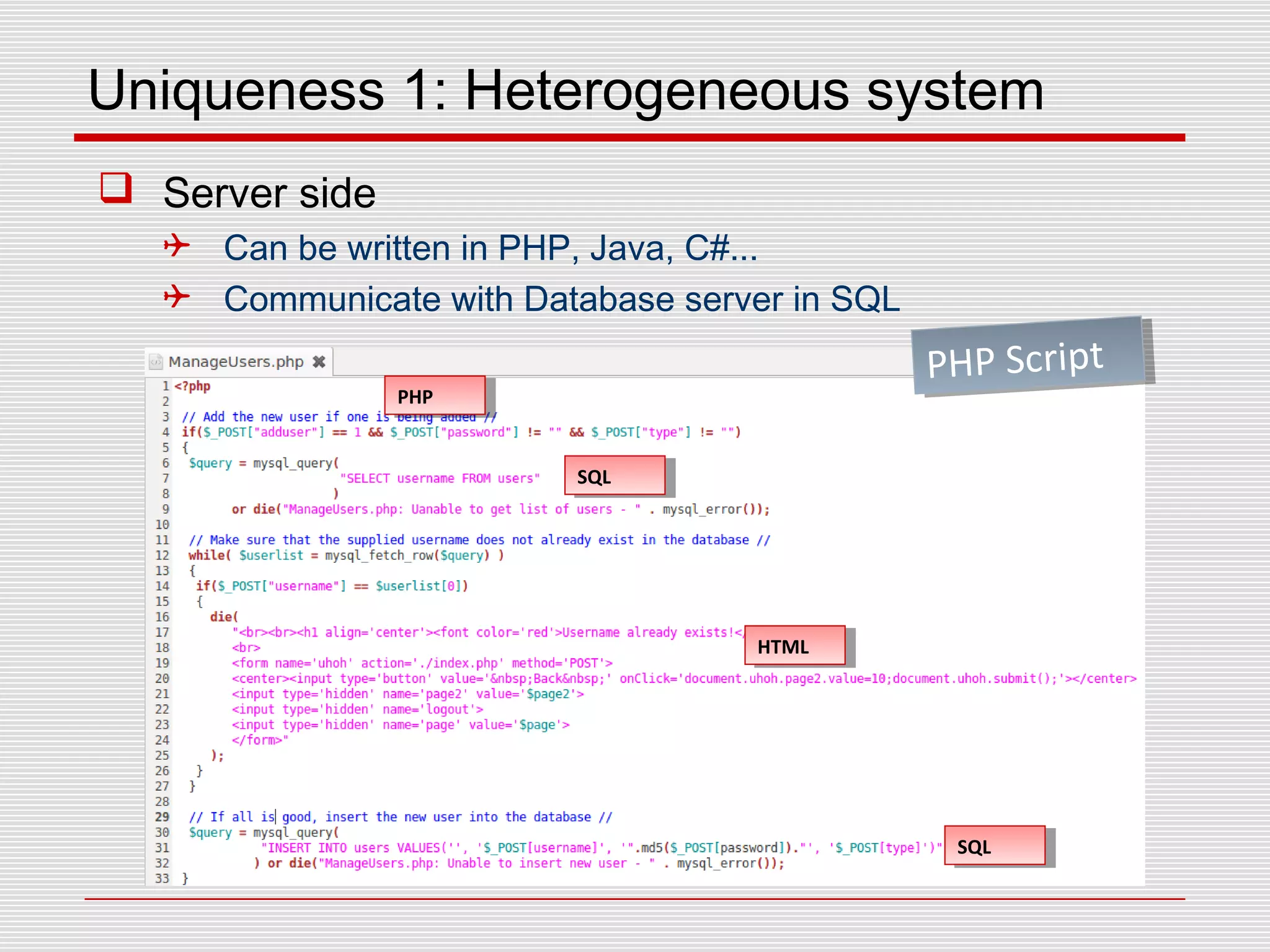
Task: Click the Username already exists! string line
Action: pyautogui.click(x=488, y=632)
